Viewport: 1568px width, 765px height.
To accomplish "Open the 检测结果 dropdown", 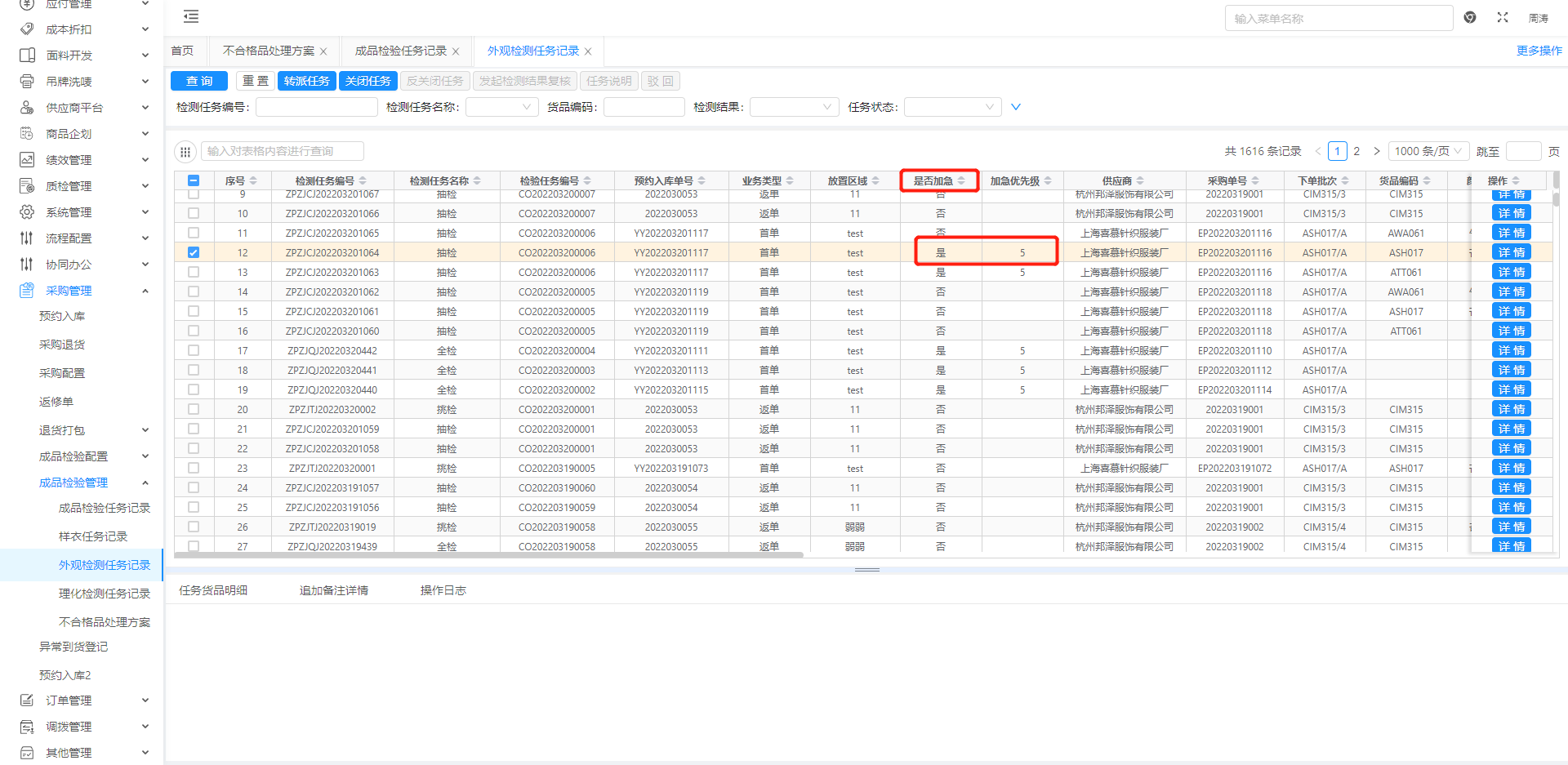I will click(793, 107).
